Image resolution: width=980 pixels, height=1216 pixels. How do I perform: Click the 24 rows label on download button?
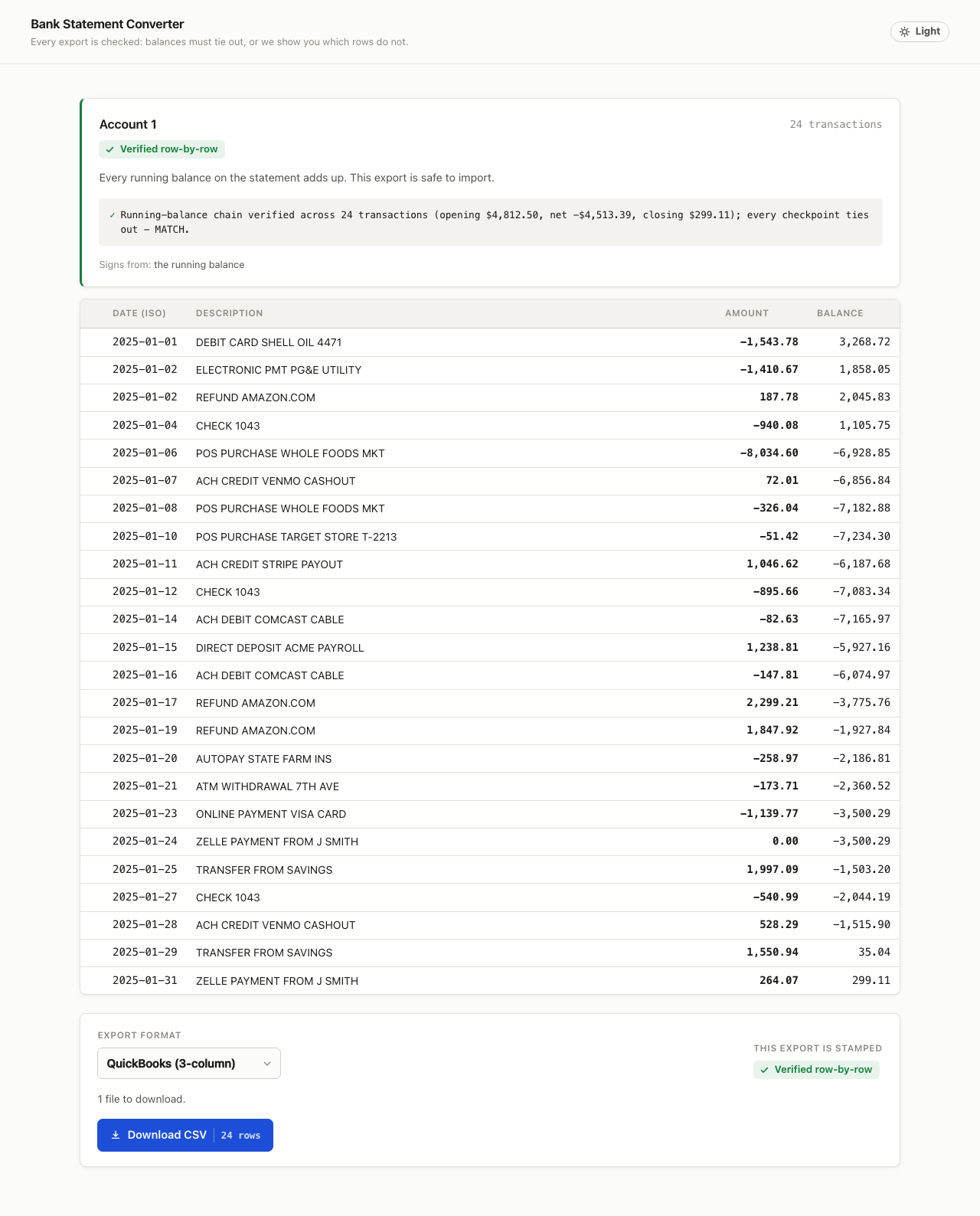click(240, 1136)
